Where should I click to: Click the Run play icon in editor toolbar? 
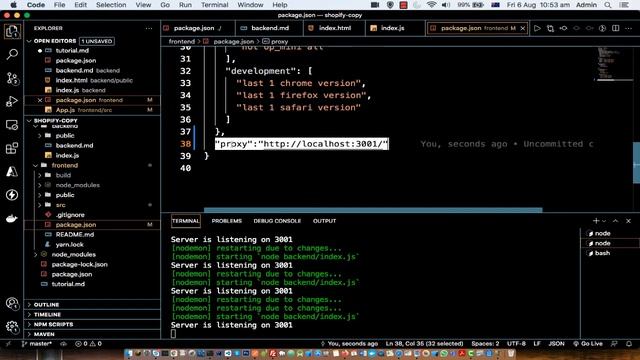[x=538, y=28]
